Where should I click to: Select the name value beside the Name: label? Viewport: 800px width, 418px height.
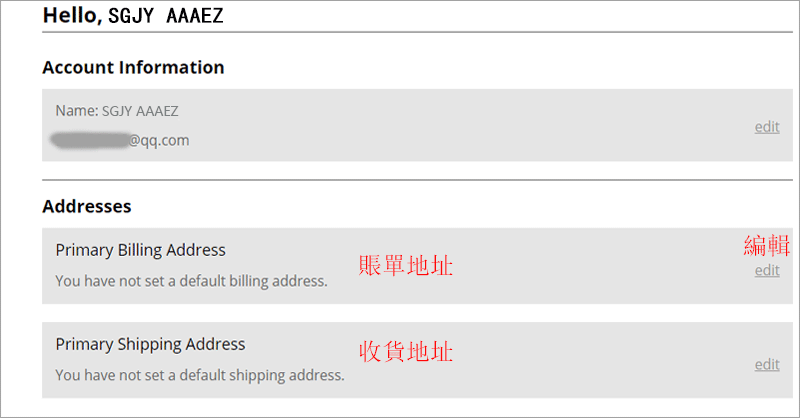(140, 111)
